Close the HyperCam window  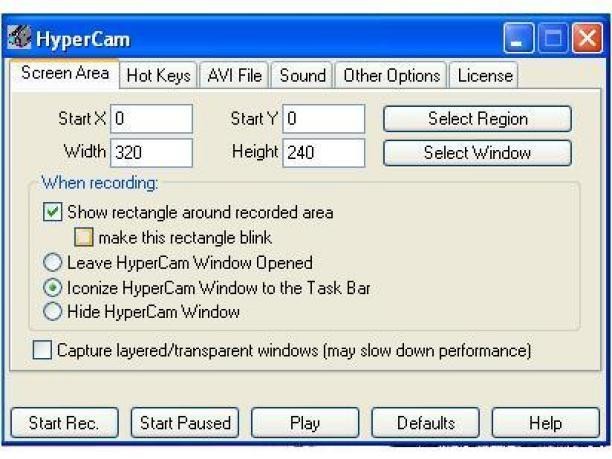tap(587, 38)
